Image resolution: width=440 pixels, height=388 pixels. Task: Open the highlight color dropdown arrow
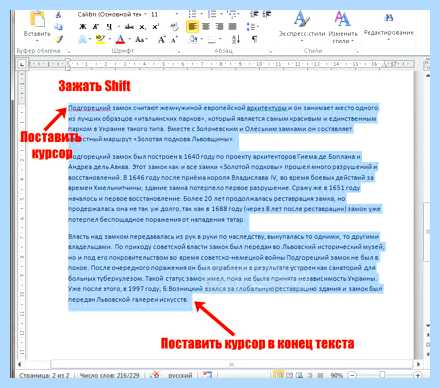(x=109, y=40)
